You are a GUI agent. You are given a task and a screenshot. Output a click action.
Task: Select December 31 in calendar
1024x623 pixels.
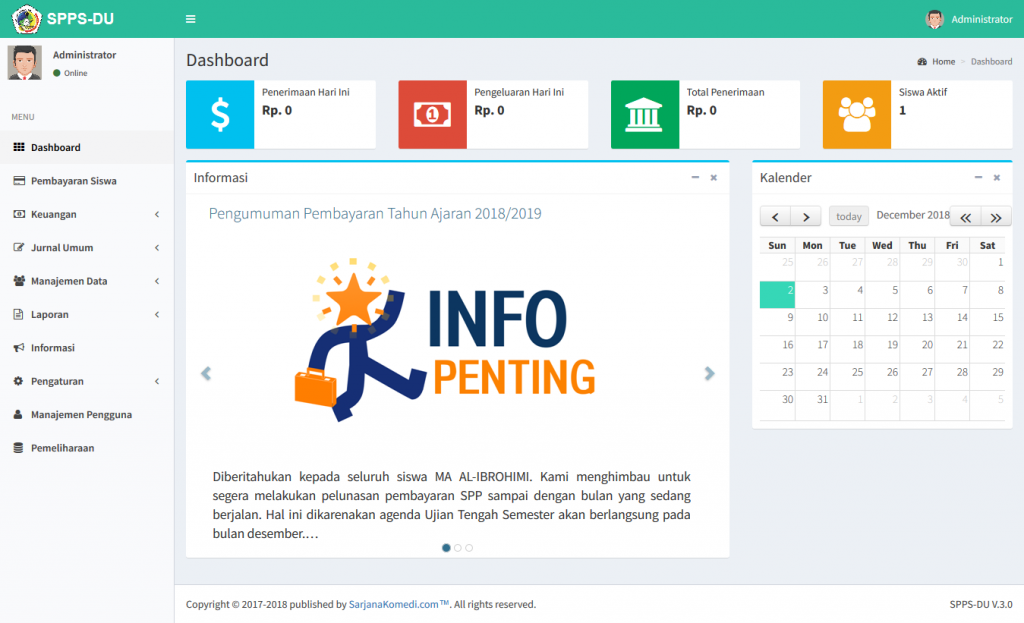tap(812, 404)
